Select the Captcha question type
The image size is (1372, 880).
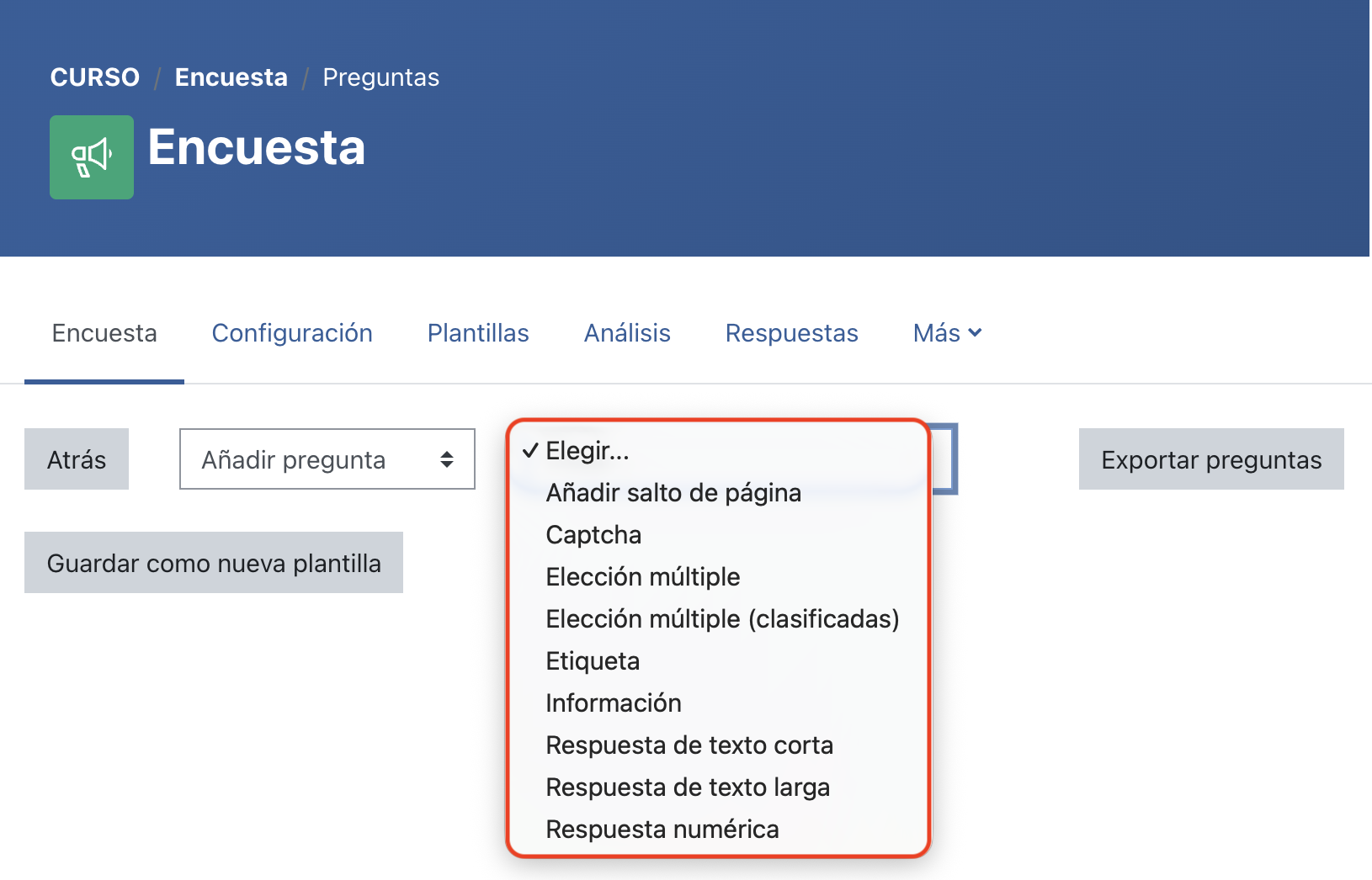(718, 535)
